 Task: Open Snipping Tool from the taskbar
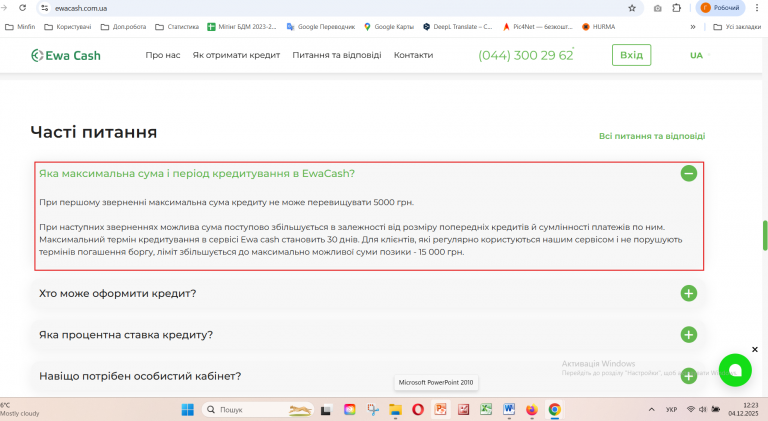point(373,410)
